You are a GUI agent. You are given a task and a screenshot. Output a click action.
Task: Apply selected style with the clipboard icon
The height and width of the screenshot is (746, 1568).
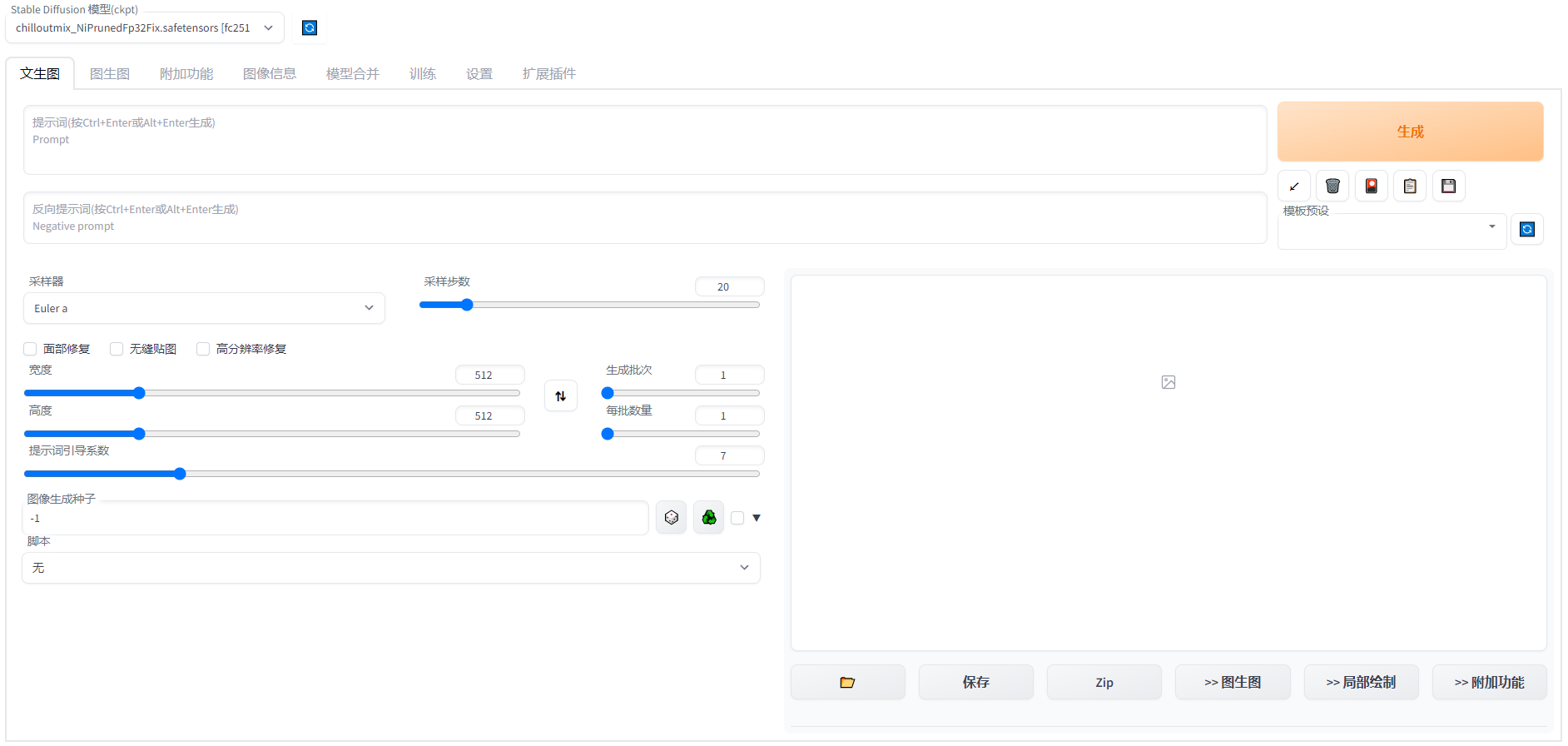(x=1410, y=186)
